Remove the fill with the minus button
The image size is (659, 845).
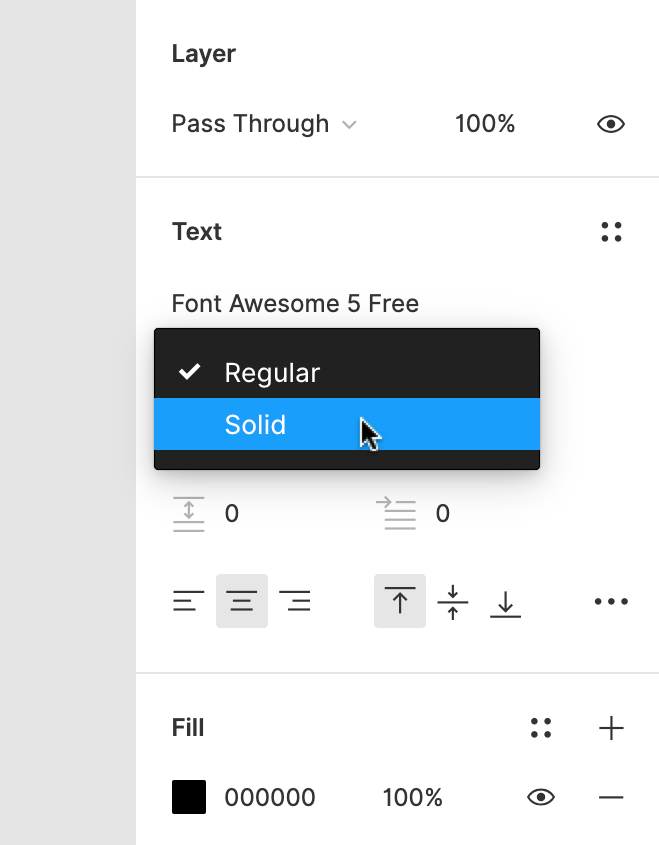point(611,797)
